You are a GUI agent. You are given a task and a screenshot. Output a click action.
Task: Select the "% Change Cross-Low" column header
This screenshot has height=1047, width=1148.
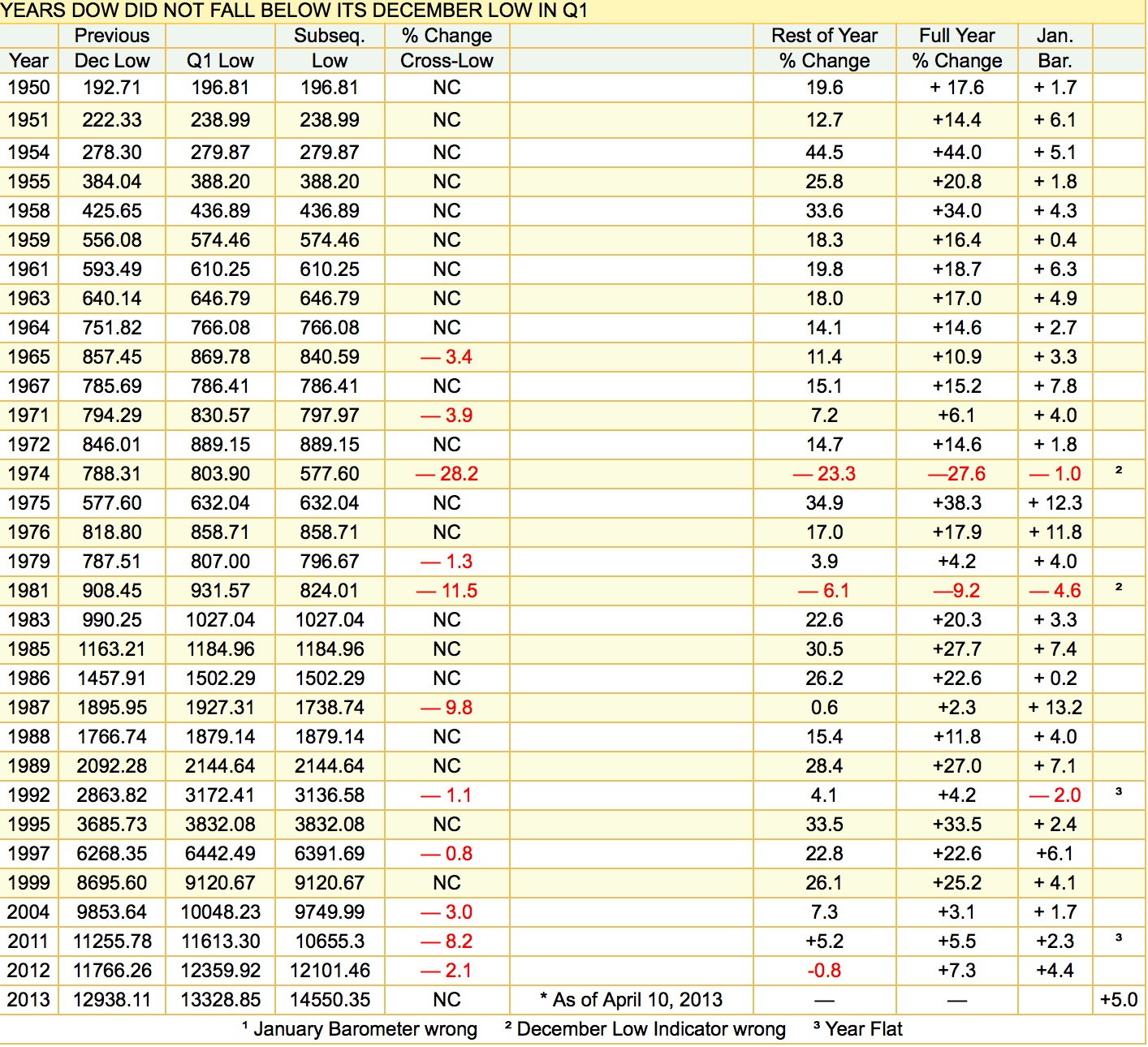[447, 49]
